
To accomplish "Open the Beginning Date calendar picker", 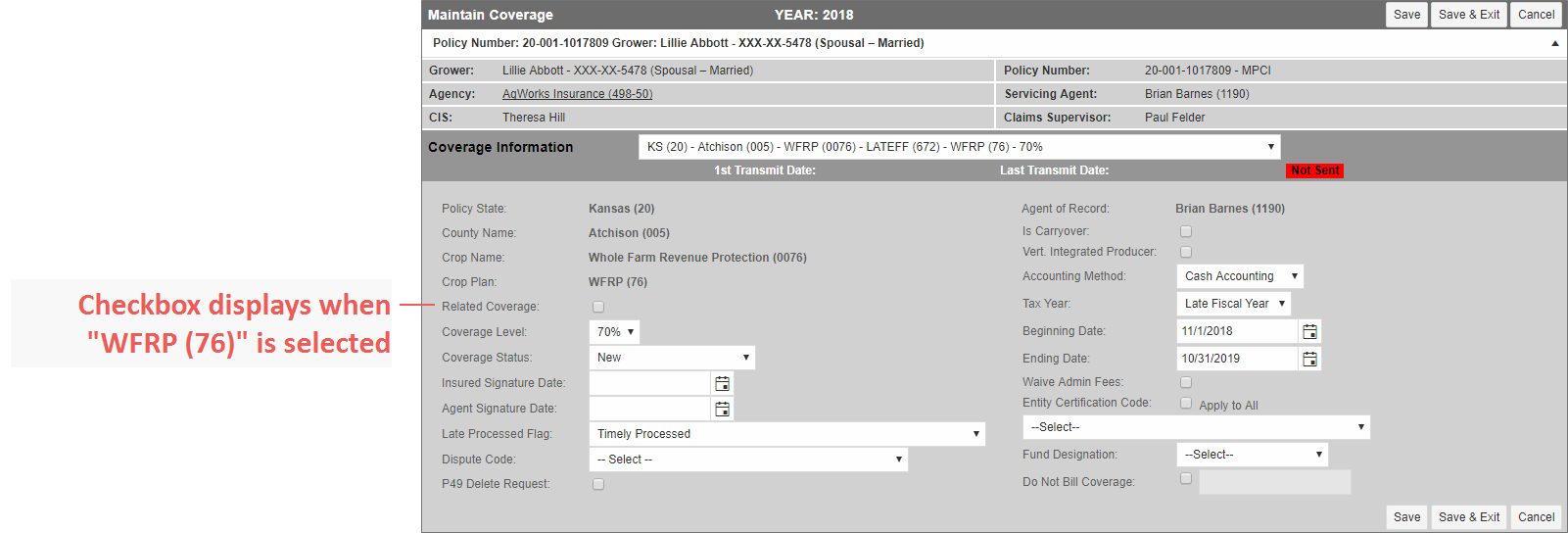I will click(x=1309, y=332).
